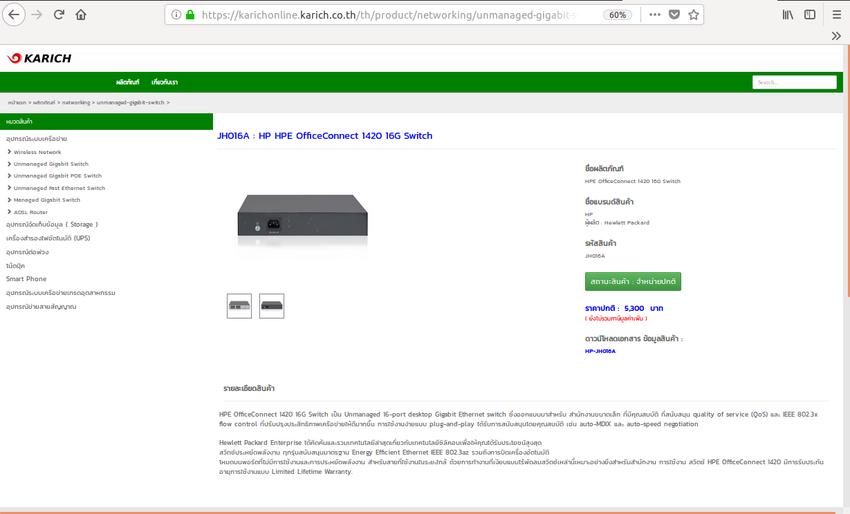Open Unmanaged Gigabit POE Switch category
Image resolution: width=850 pixels, height=514 pixels.
(x=57, y=176)
